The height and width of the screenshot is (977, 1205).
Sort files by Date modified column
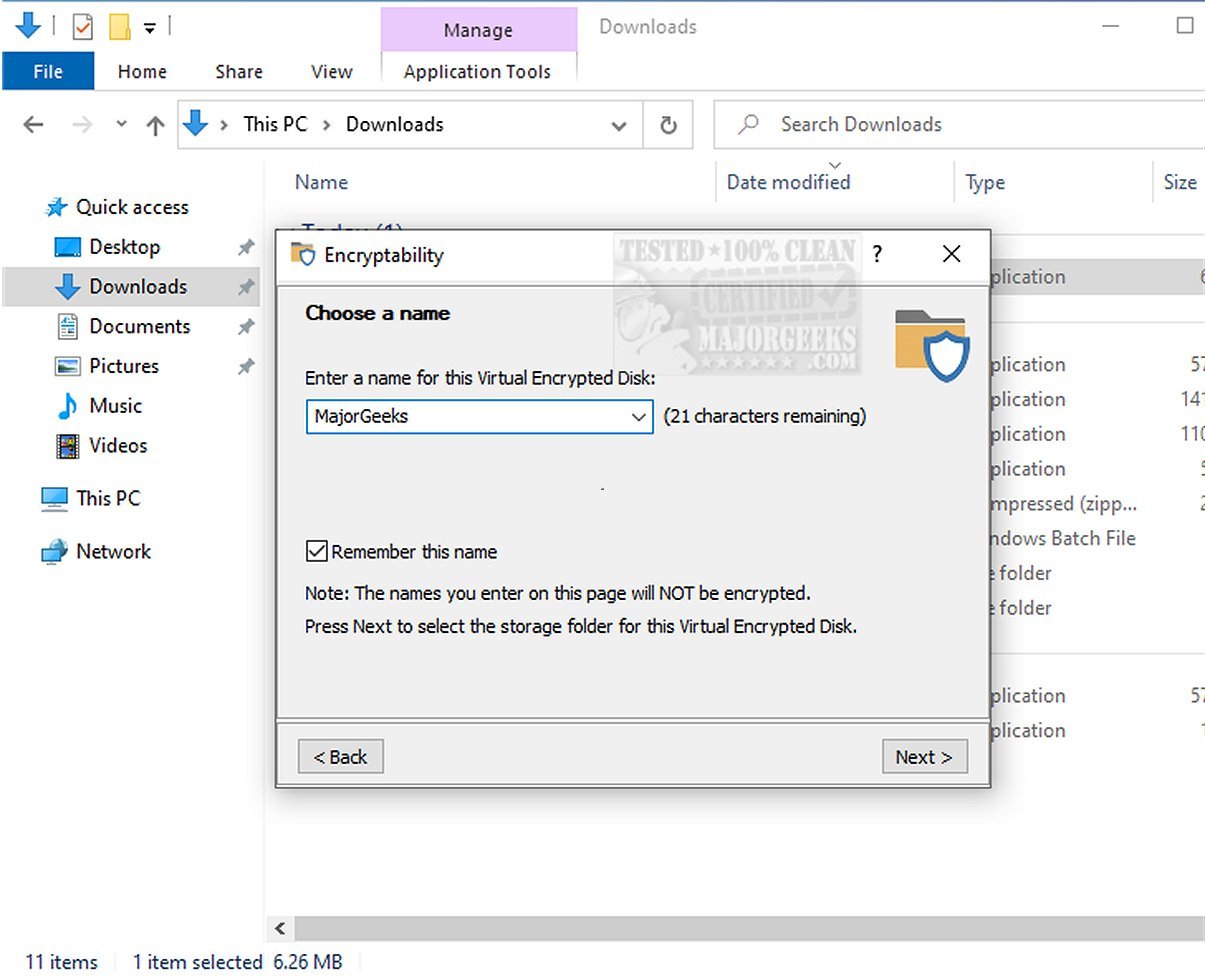pyautogui.click(x=788, y=182)
